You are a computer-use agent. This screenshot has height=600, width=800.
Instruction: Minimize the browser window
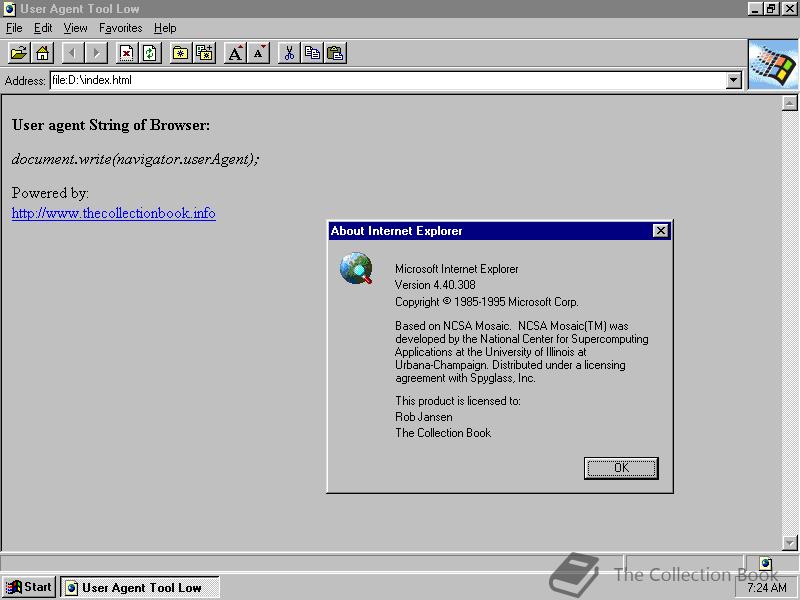point(755,9)
